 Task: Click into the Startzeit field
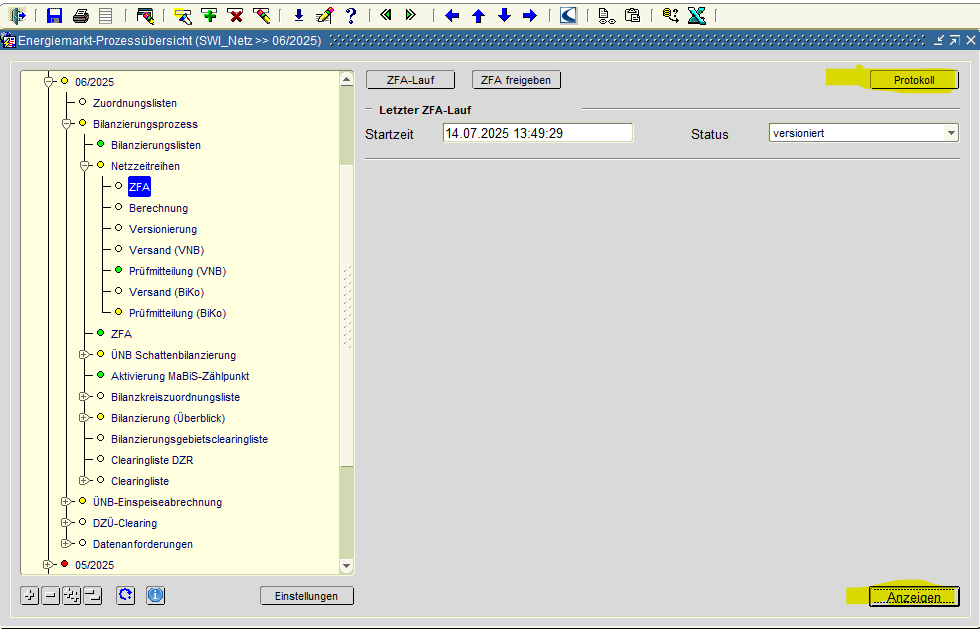[537, 133]
